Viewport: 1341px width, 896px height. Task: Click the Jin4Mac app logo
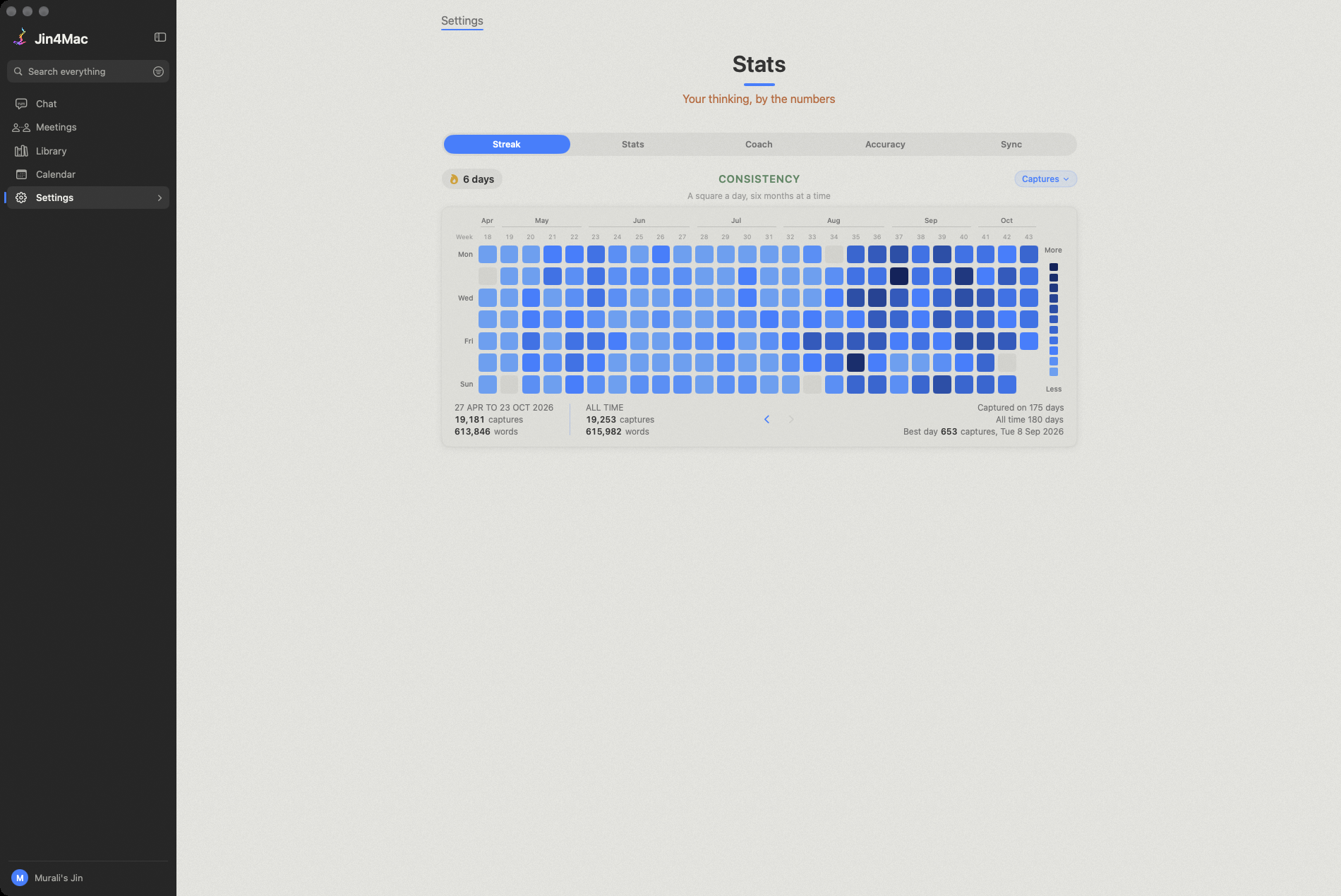(x=20, y=37)
